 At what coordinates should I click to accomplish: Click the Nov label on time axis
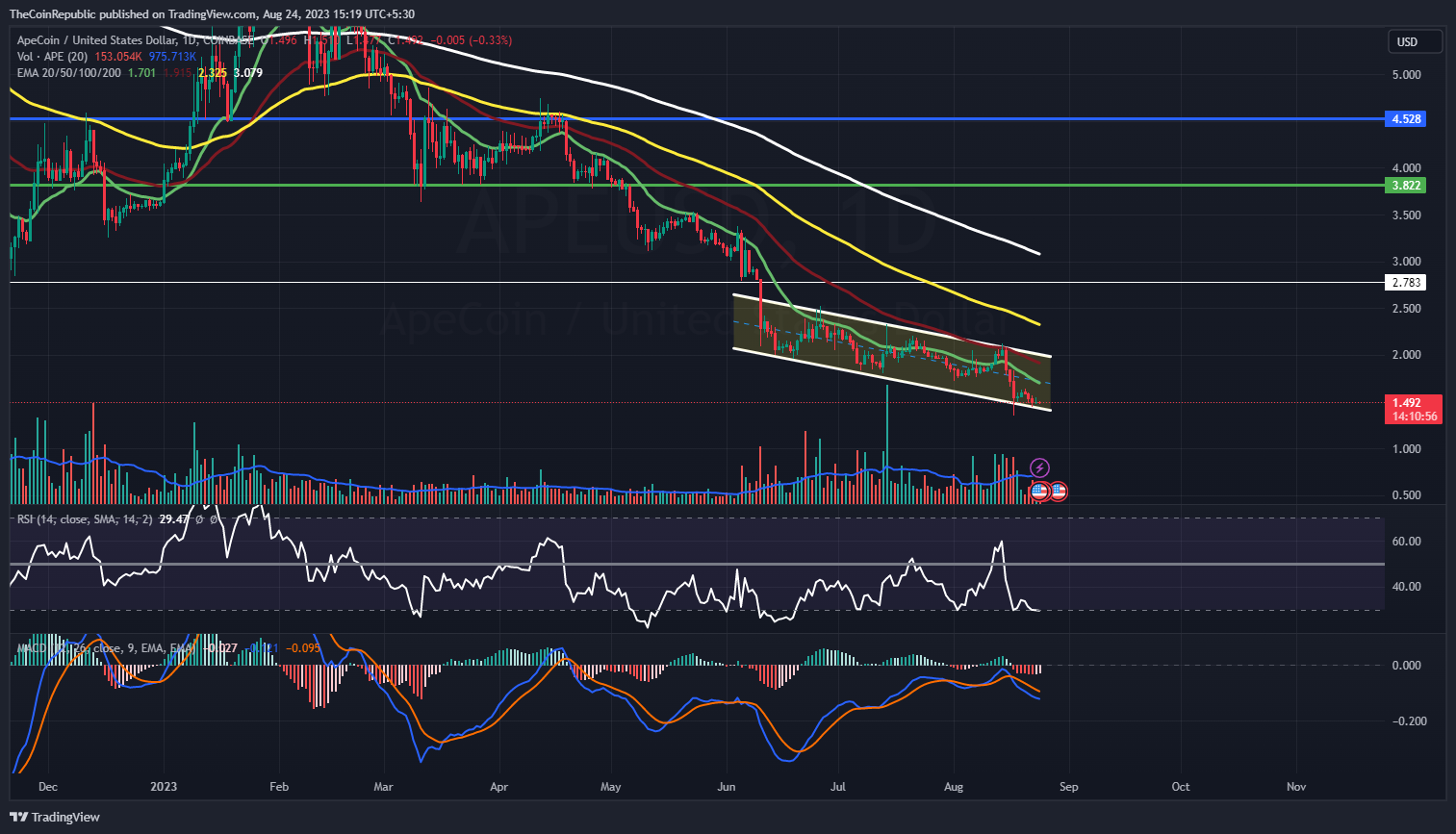click(x=1296, y=787)
